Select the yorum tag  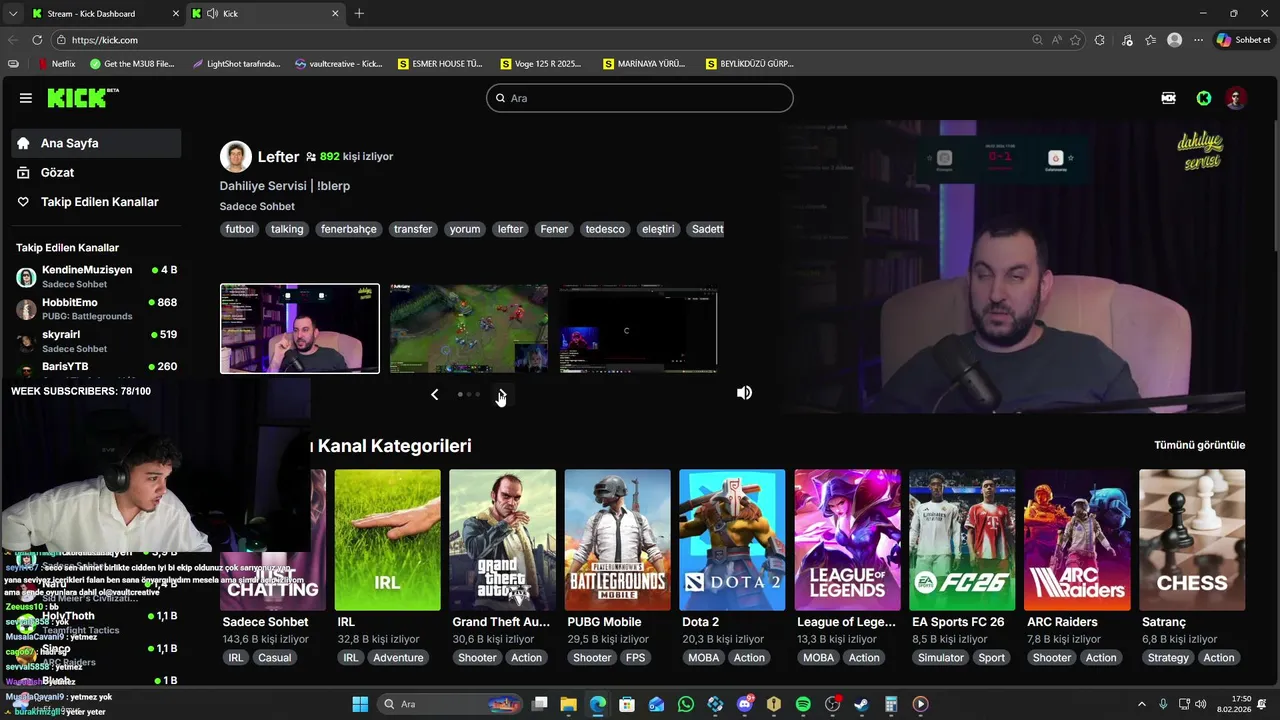465,229
